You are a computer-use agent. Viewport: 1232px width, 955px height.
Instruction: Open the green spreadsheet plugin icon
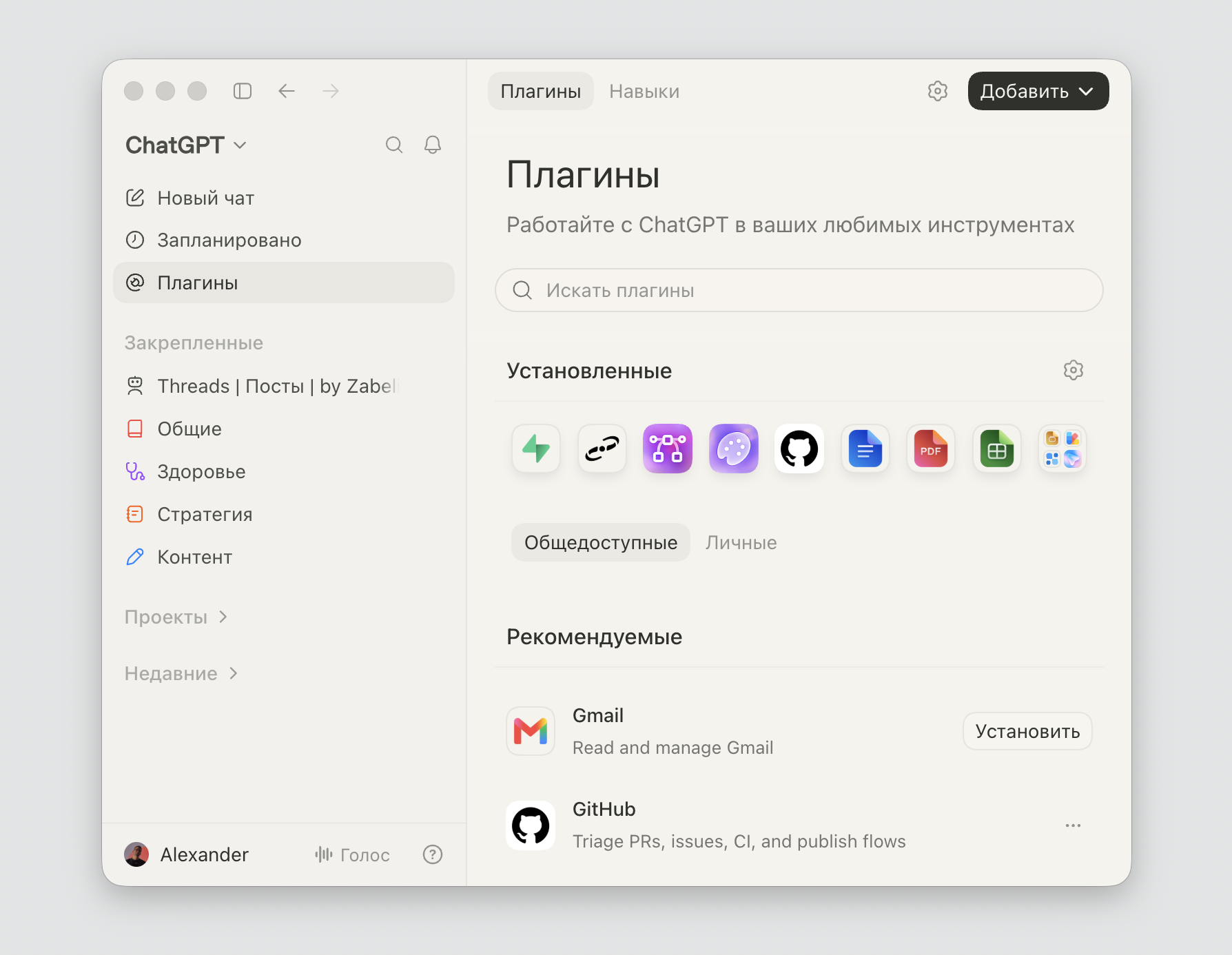tap(997, 449)
